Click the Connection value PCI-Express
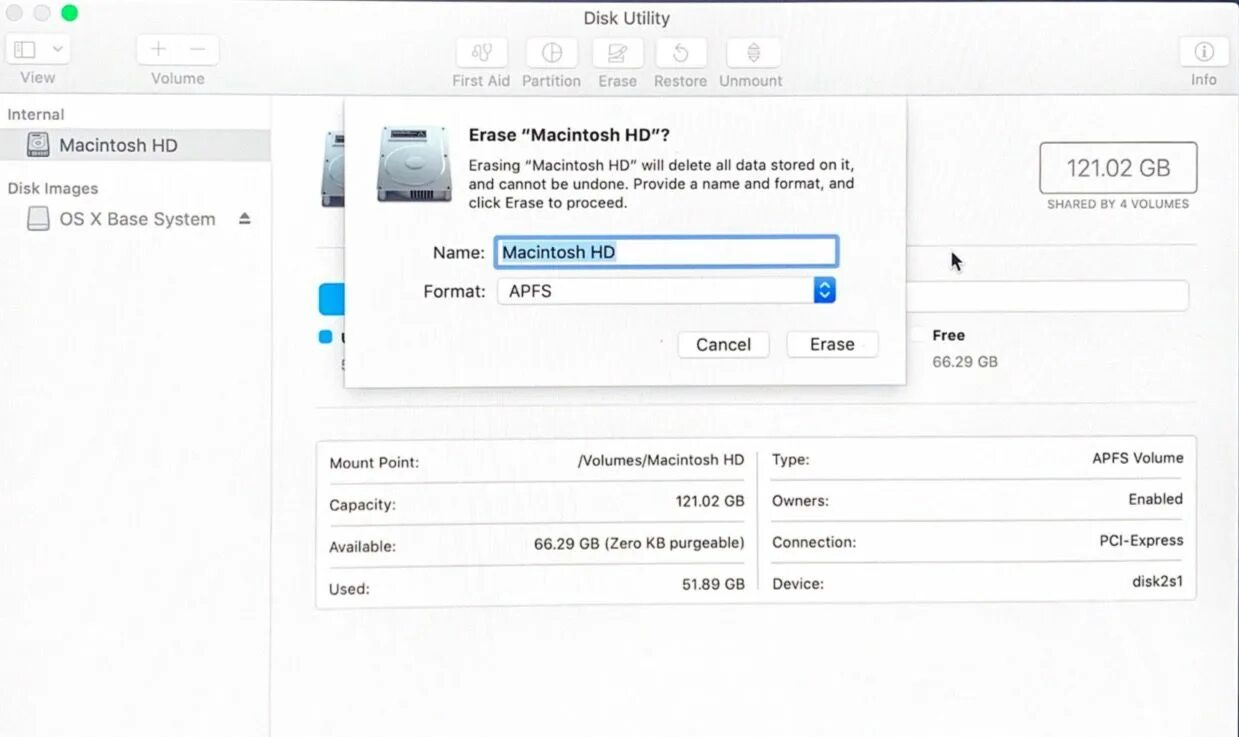This screenshot has height=737, width=1239. [1141, 540]
